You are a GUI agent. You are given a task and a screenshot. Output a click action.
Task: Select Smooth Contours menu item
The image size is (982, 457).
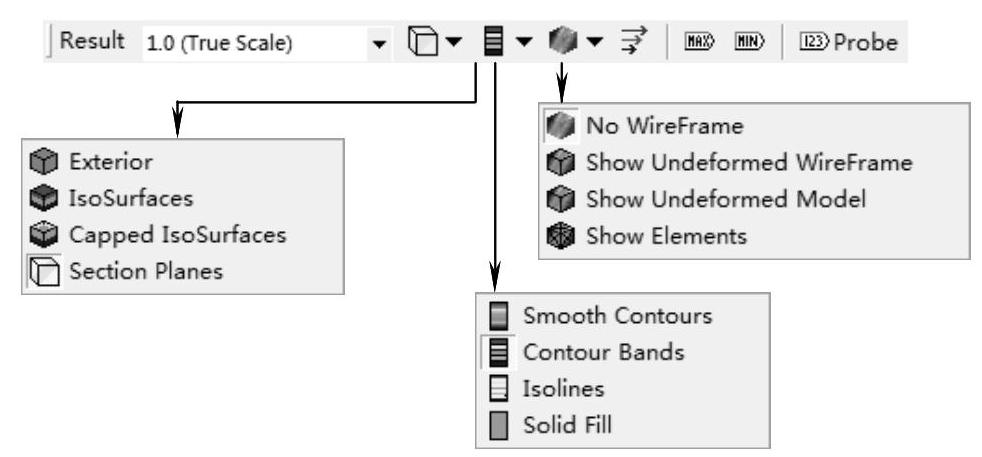617,316
